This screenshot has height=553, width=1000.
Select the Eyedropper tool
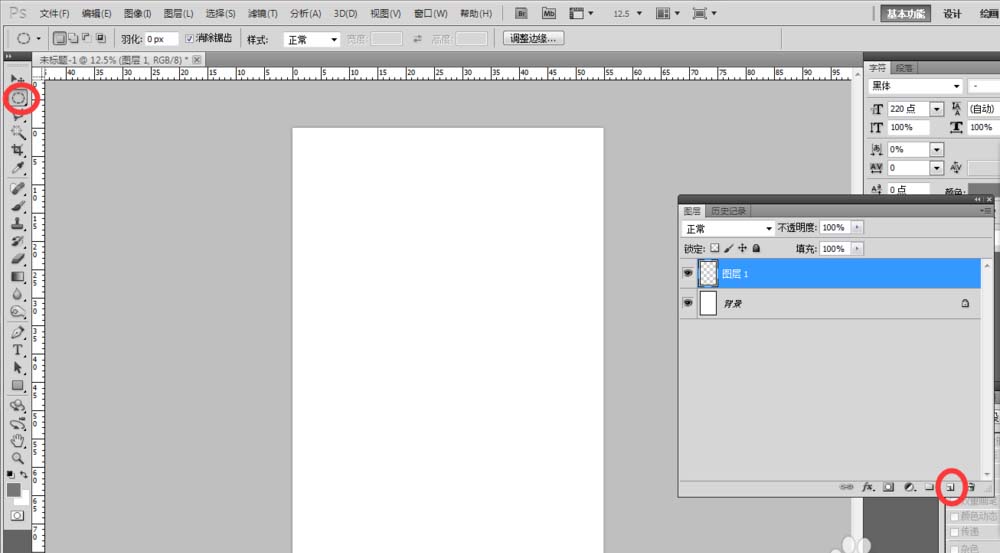point(18,167)
